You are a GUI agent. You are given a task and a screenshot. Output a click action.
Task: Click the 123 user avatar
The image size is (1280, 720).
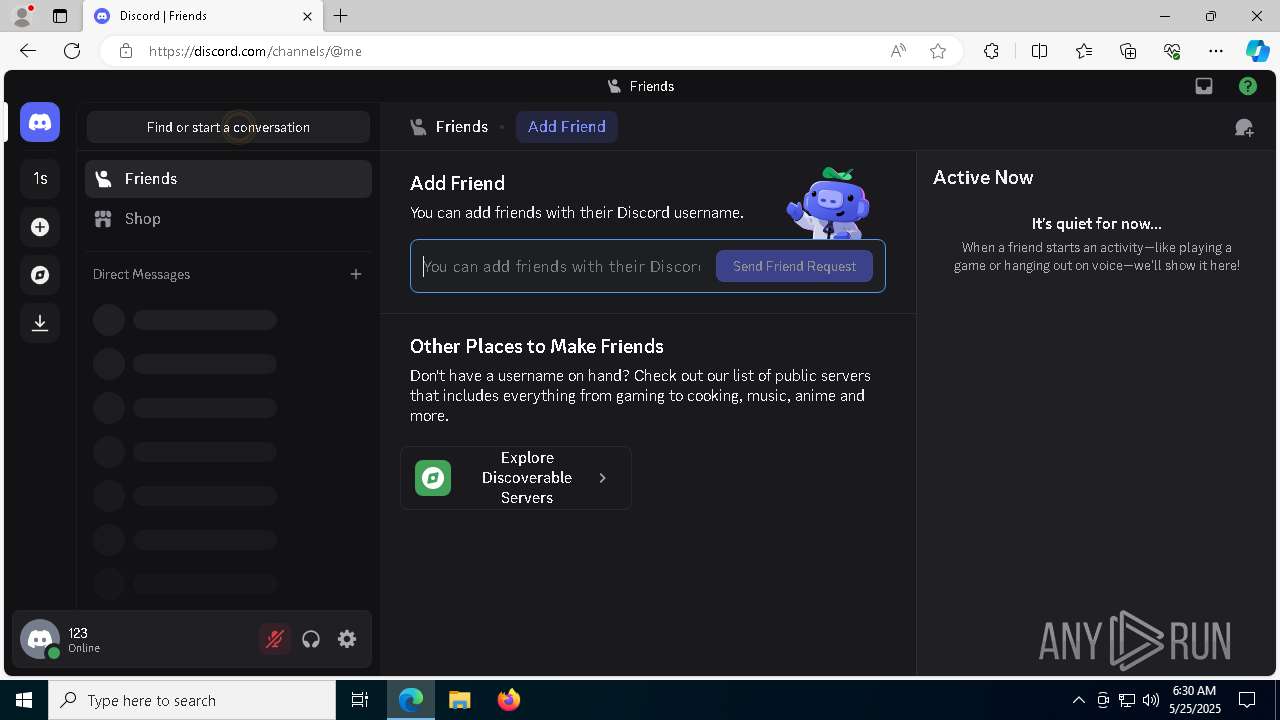point(40,640)
